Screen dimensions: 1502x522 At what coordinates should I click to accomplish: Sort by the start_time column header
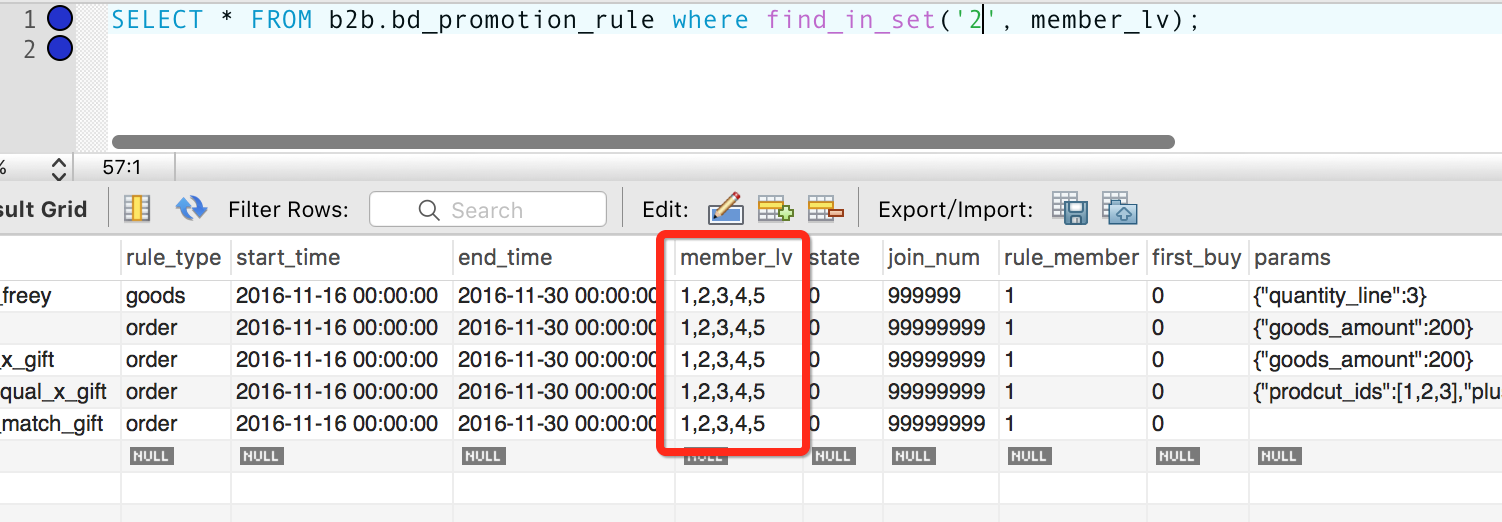click(288, 258)
